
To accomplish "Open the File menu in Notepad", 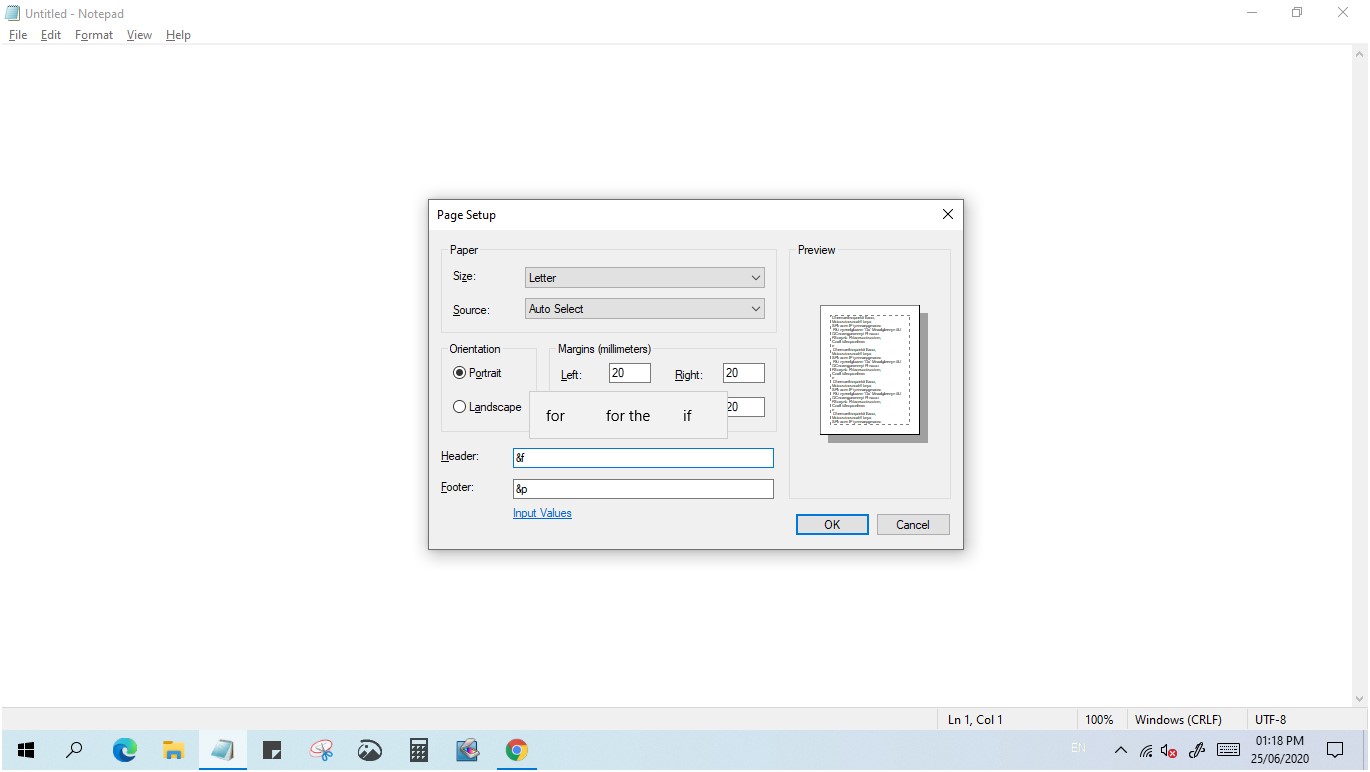I will tap(17, 35).
